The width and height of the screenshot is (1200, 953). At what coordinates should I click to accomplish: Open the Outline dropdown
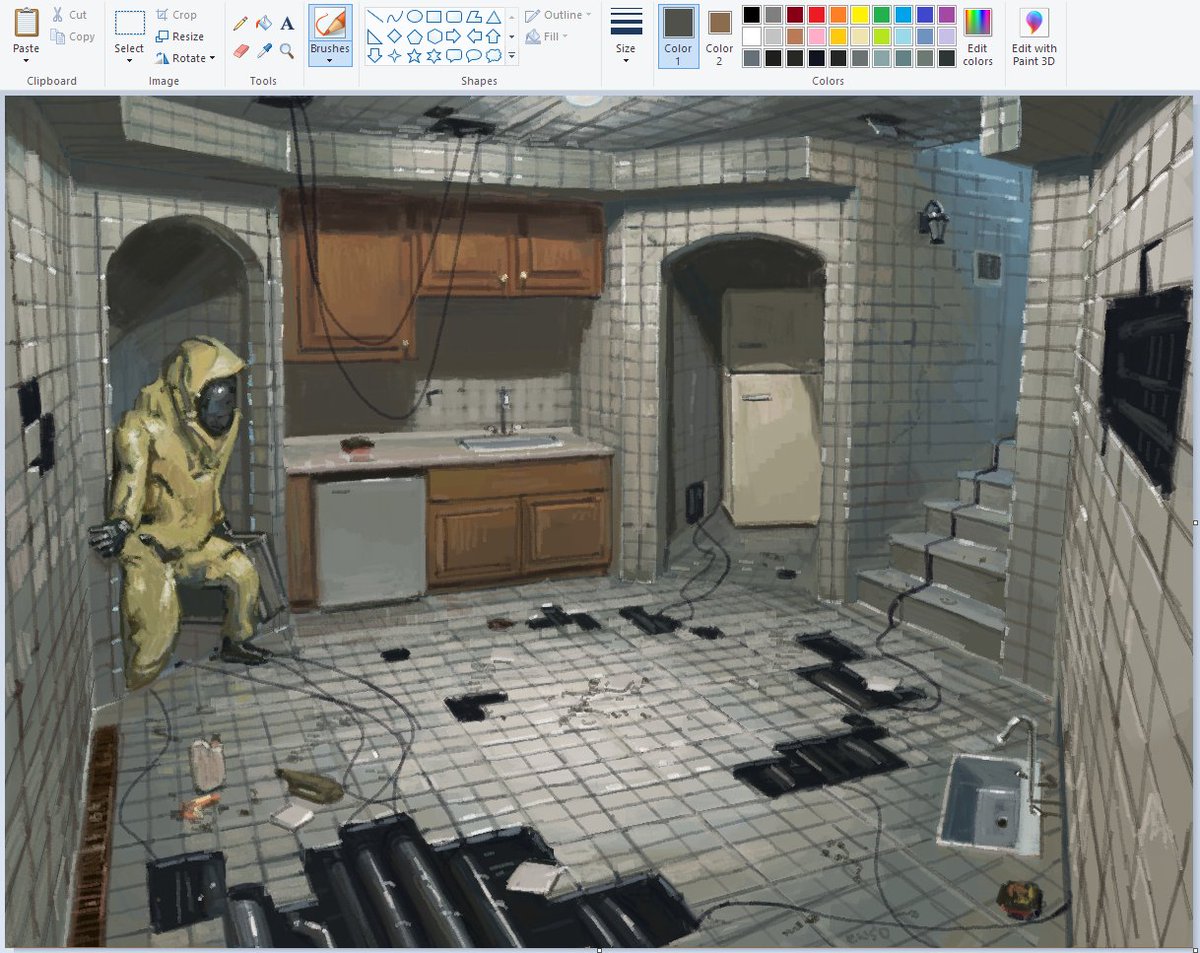(558, 15)
